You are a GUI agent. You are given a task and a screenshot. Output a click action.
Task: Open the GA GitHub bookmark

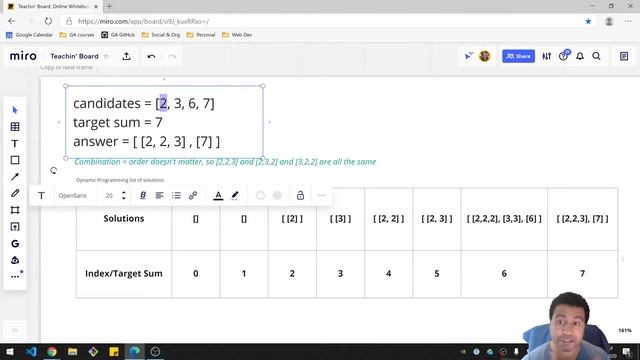(118, 35)
